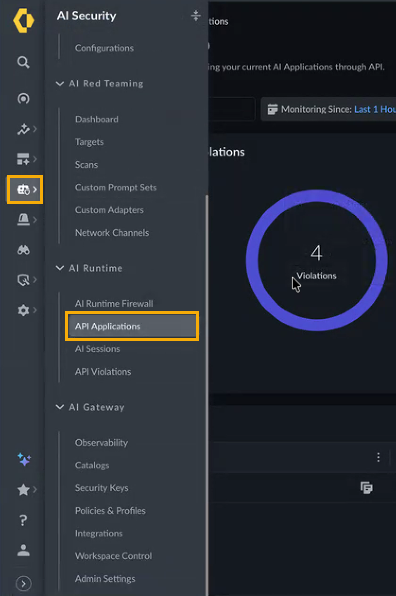This screenshot has width=396, height=596.
Task: Open Policies & Profiles
Action: (x=110, y=510)
